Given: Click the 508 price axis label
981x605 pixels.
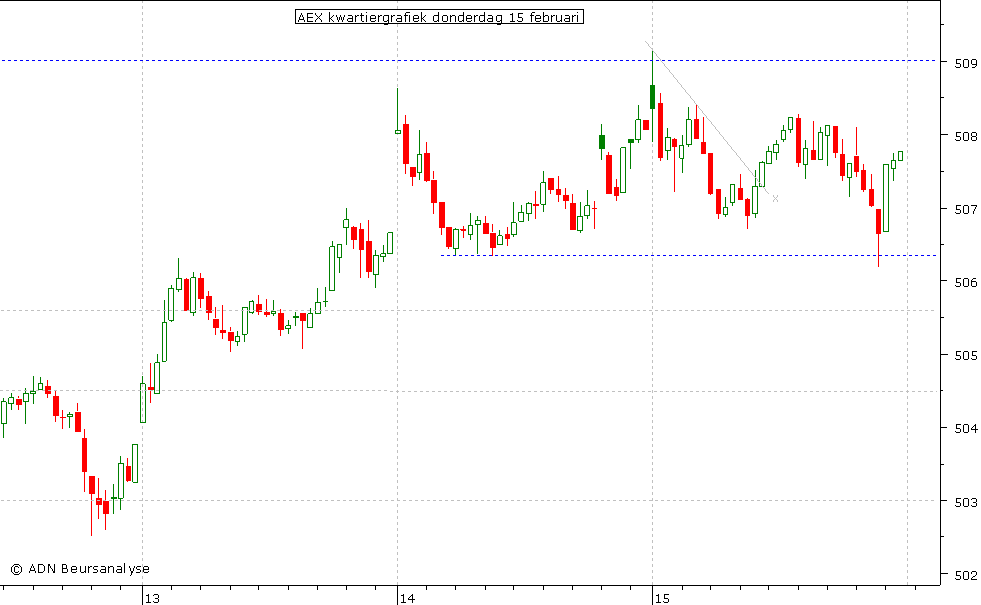Looking at the screenshot, I should pos(965,136).
